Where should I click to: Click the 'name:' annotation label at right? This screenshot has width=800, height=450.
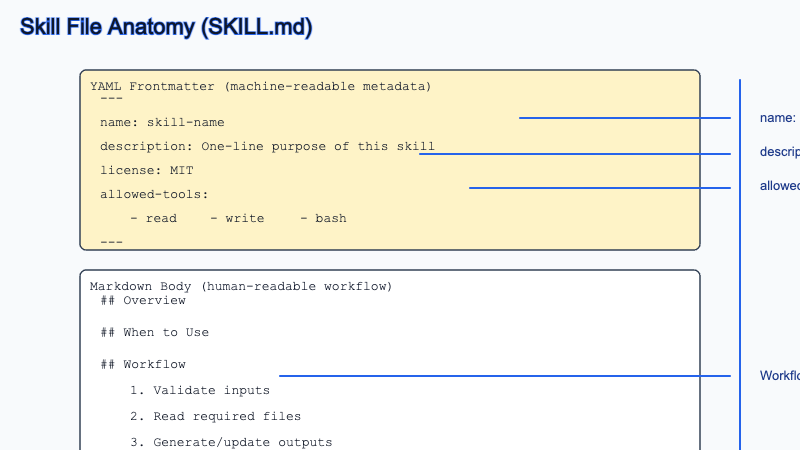click(778, 118)
